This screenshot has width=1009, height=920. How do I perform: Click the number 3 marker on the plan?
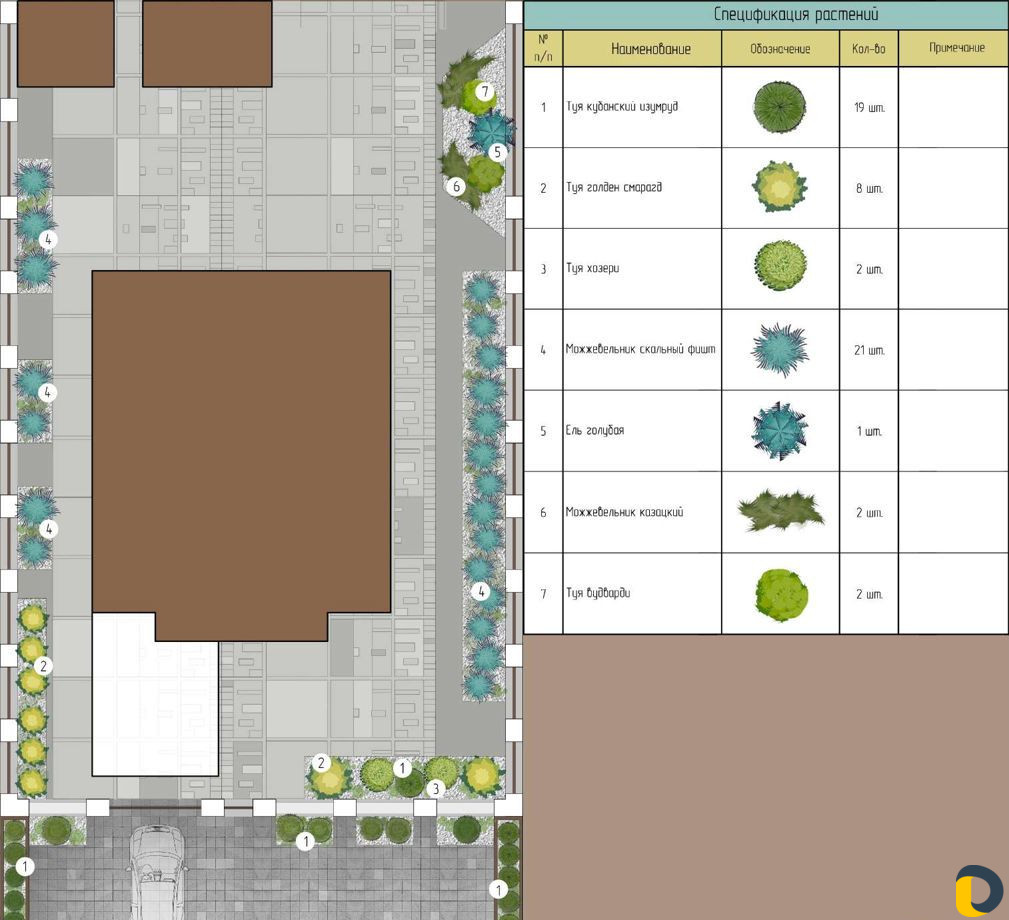click(436, 788)
